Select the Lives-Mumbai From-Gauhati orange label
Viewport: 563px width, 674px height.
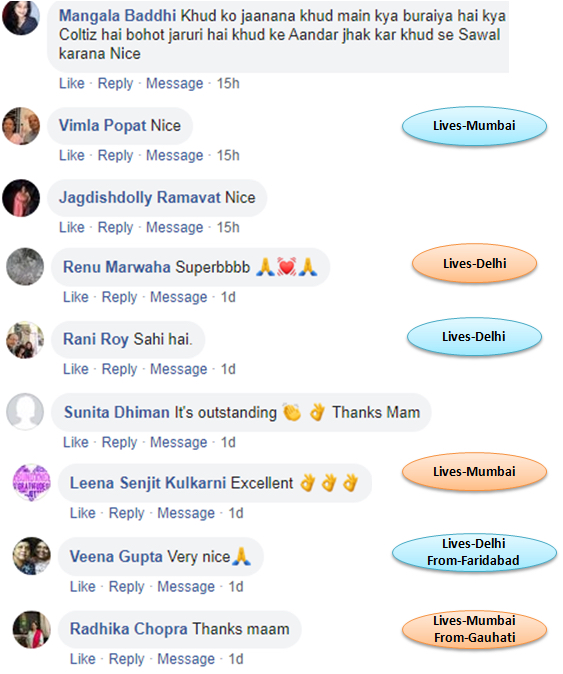pyautogui.click(x=474, y=629)
